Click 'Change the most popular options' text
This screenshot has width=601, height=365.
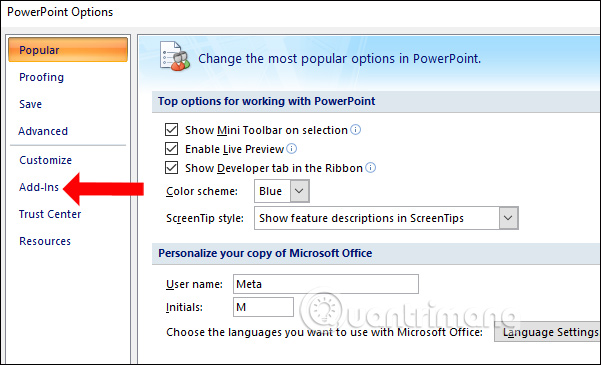coord(339,59)
